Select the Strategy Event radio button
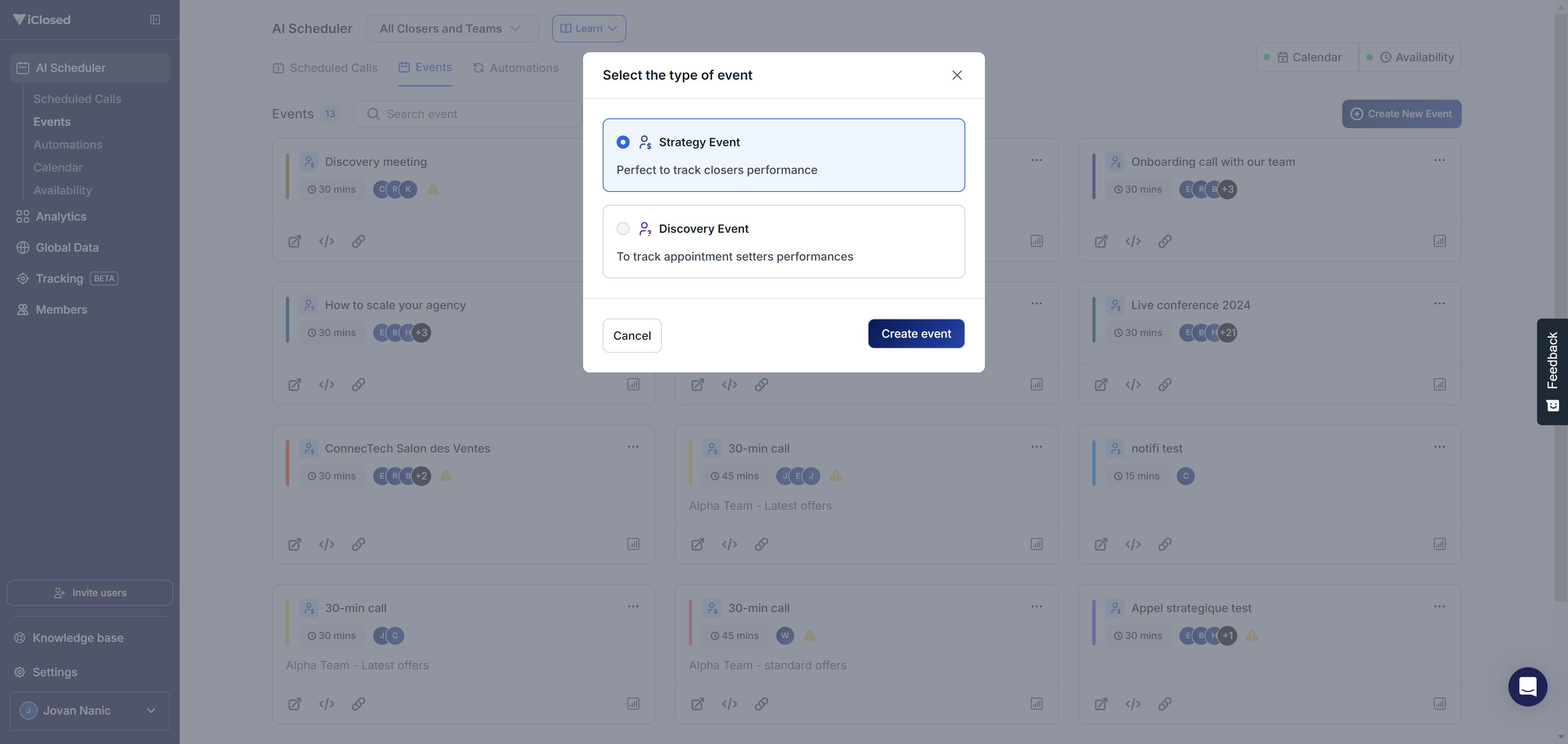This screenshot has width=1568, height=744. point(623,142)
